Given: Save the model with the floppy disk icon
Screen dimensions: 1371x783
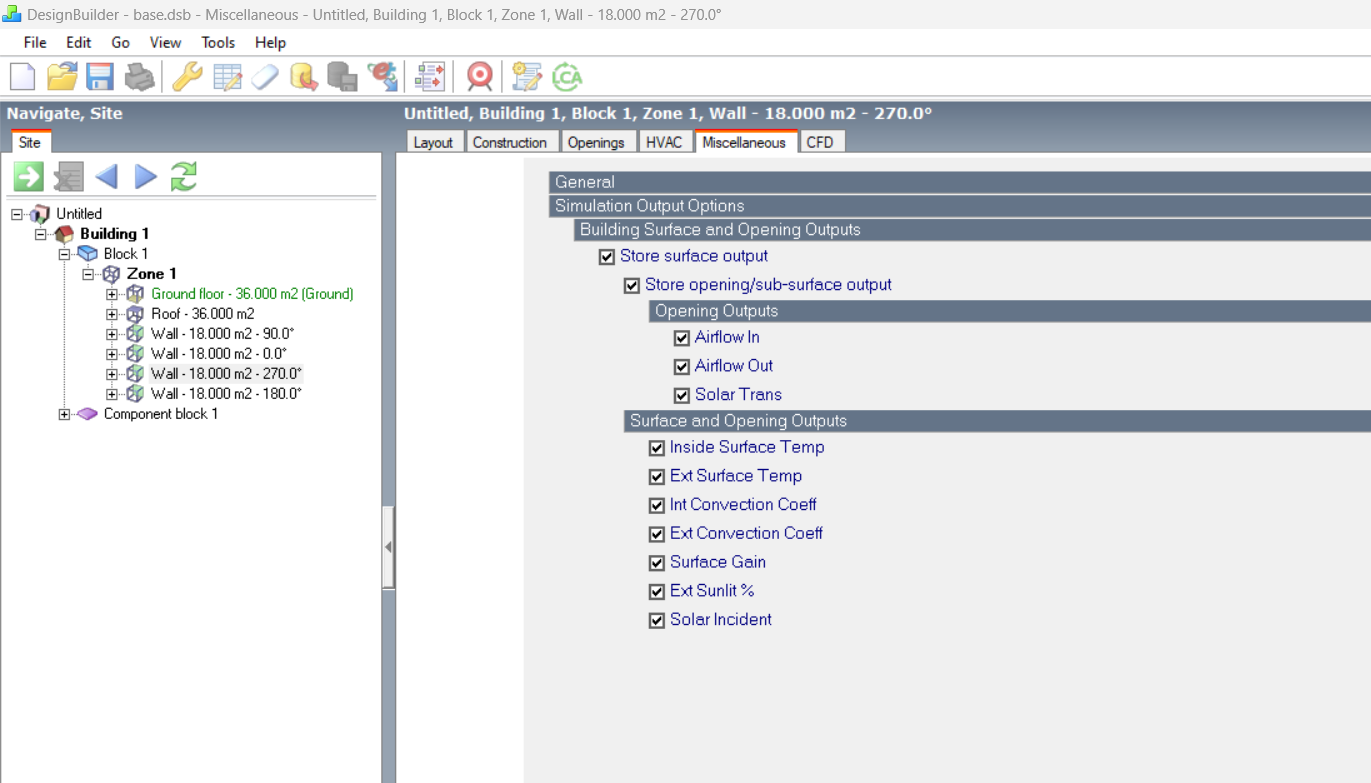Looking at the screenshot, I should (100, 76).
